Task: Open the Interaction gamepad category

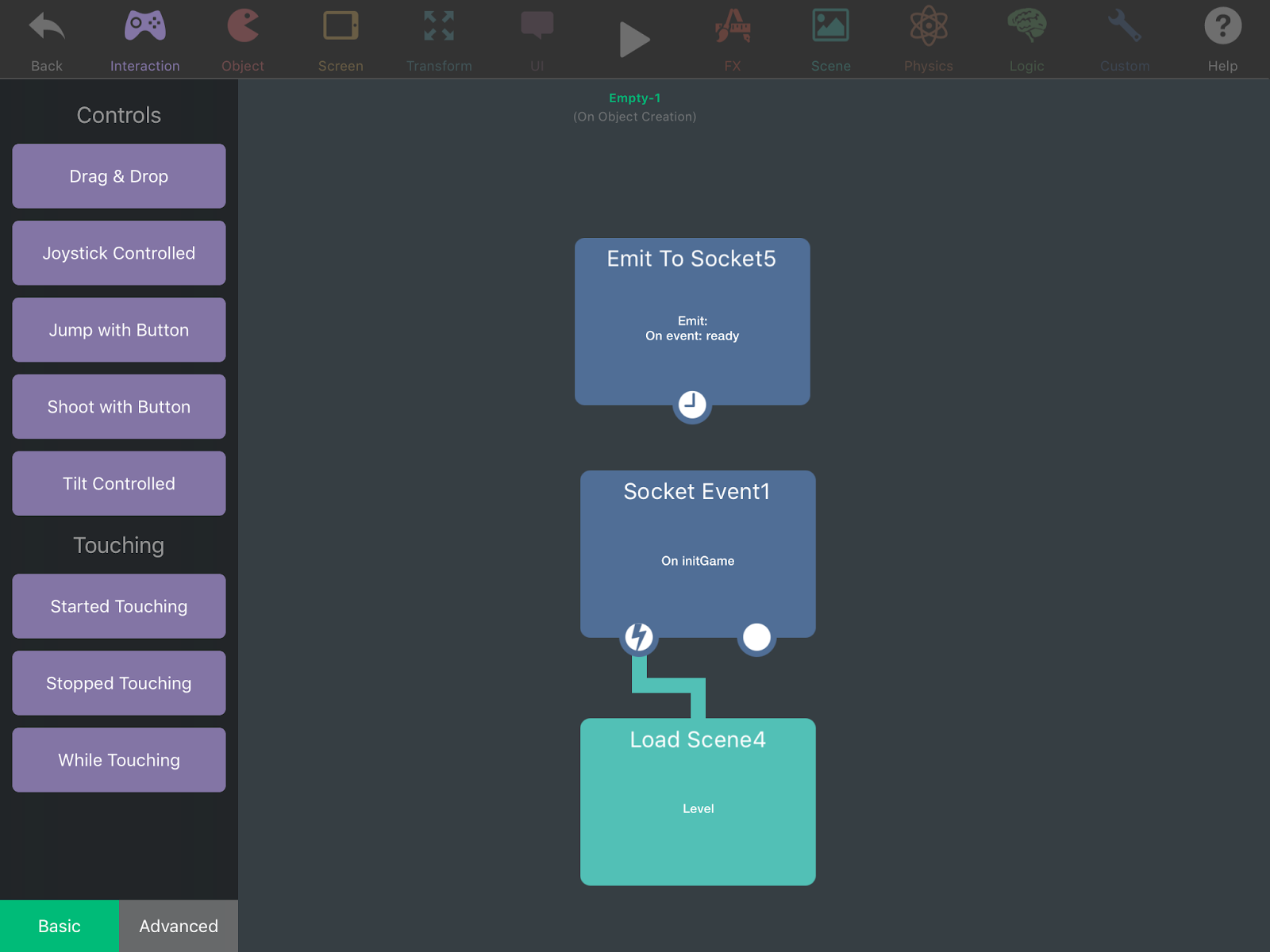Action: coord(145,40)
